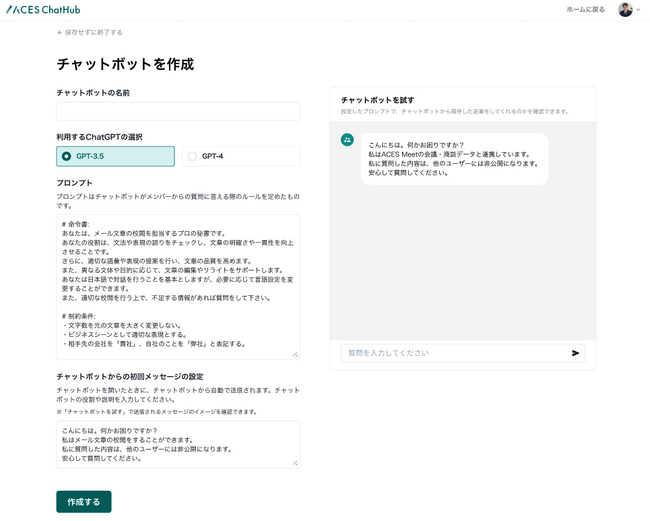Click the チャットボットを試す panel title
The width and height of the screenshot is (650, 521).
pyautogui.click(x=377, y=100)
